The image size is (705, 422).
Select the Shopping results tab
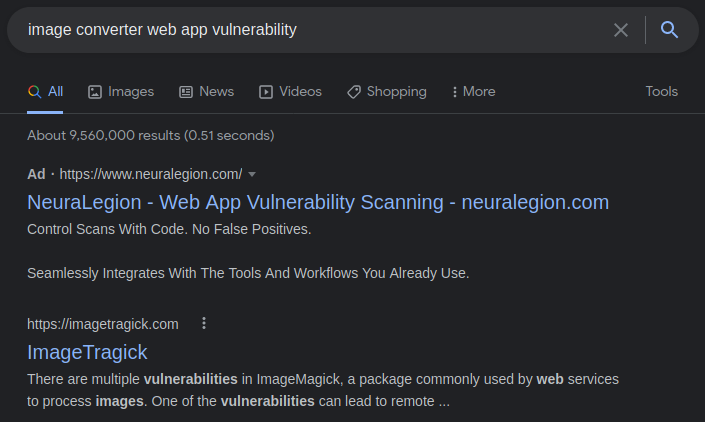point(387,92)
